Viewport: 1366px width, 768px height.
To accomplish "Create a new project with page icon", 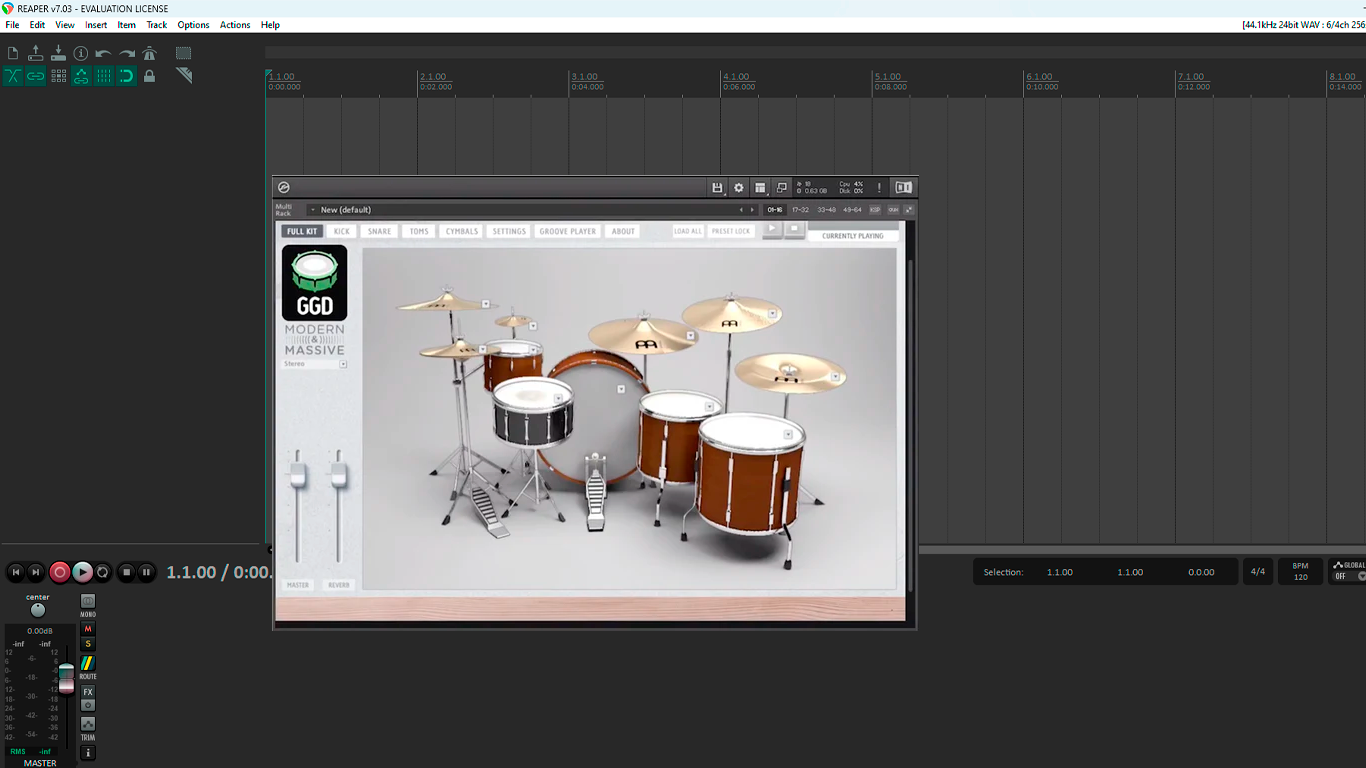I will 13,53.
